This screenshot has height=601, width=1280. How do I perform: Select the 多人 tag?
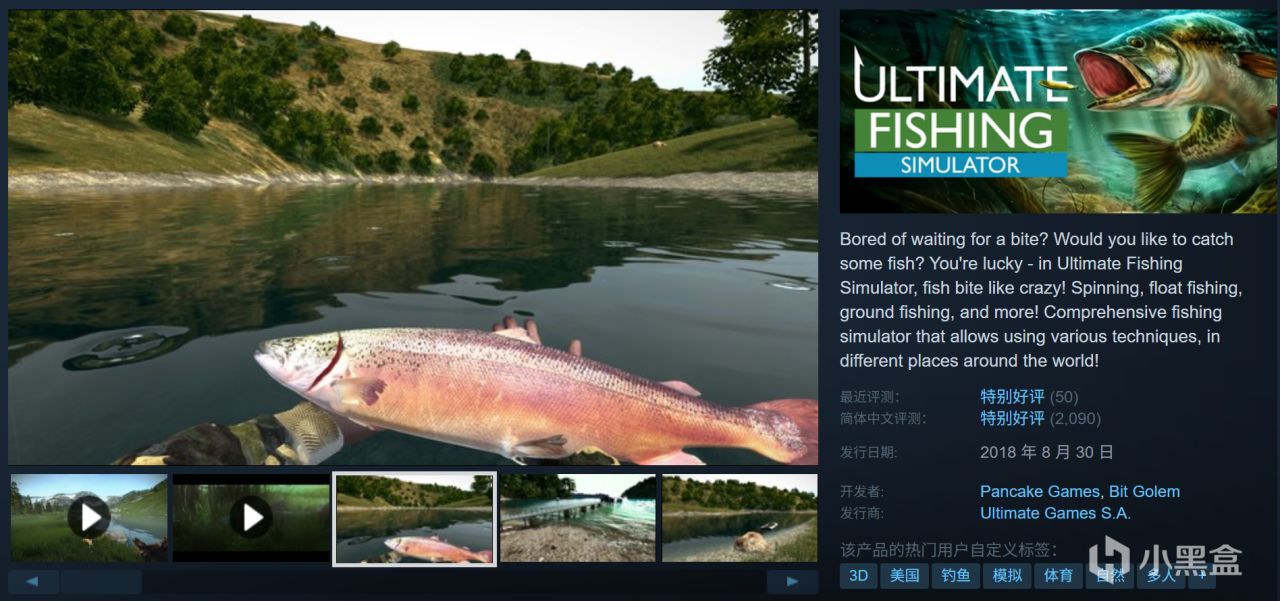pos(1161,575)
